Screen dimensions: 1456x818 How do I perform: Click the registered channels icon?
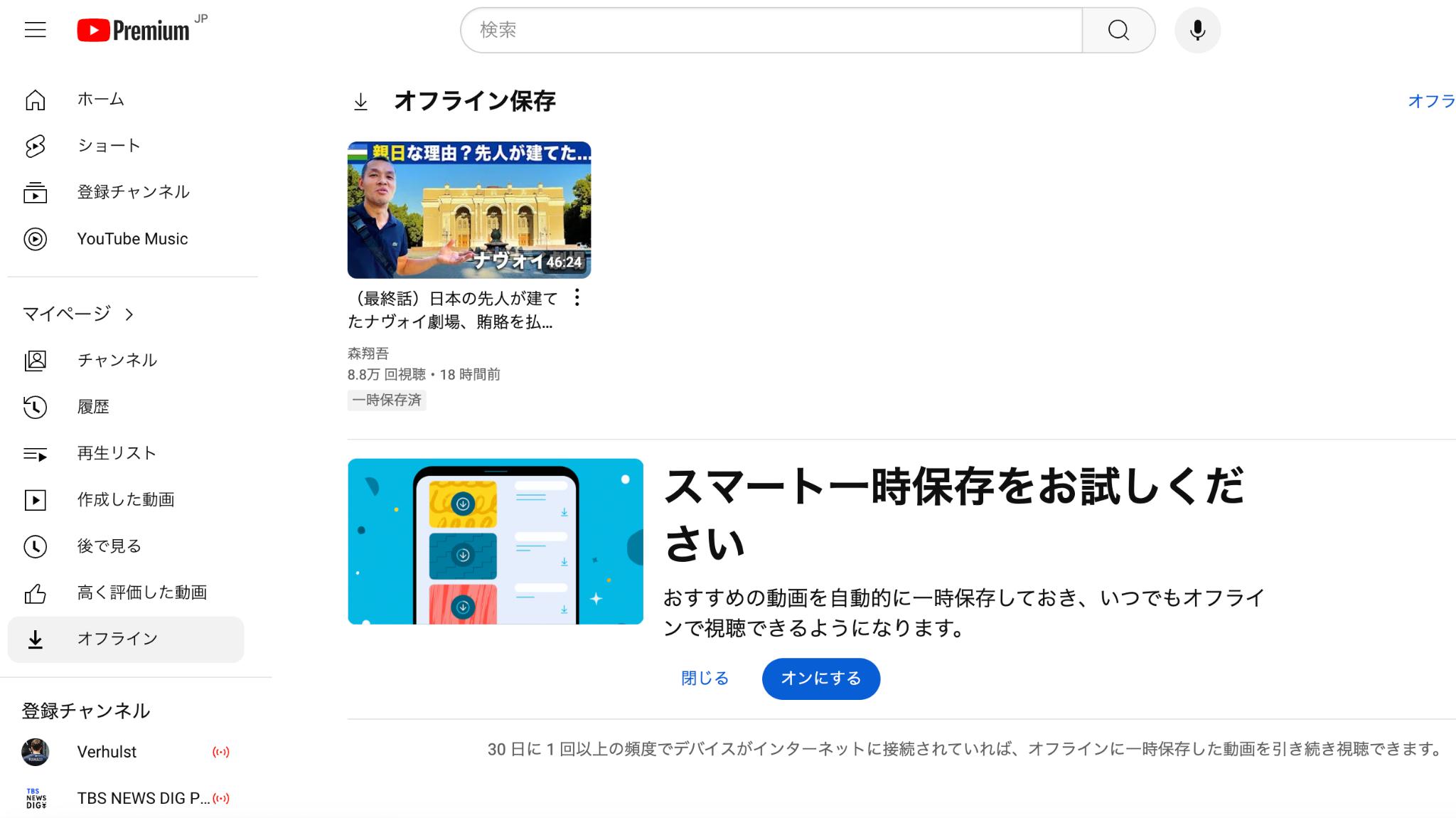36,192
